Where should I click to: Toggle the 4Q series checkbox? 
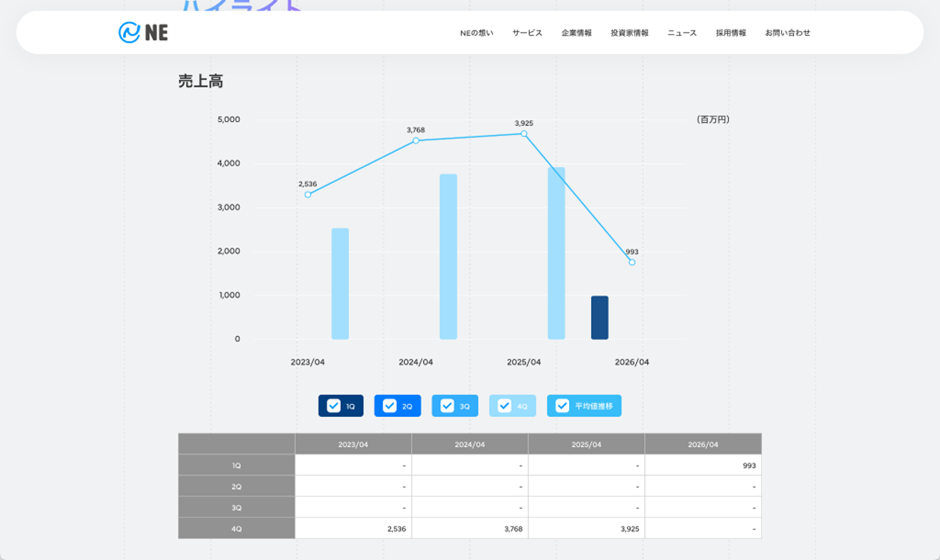tap(505, 406)
